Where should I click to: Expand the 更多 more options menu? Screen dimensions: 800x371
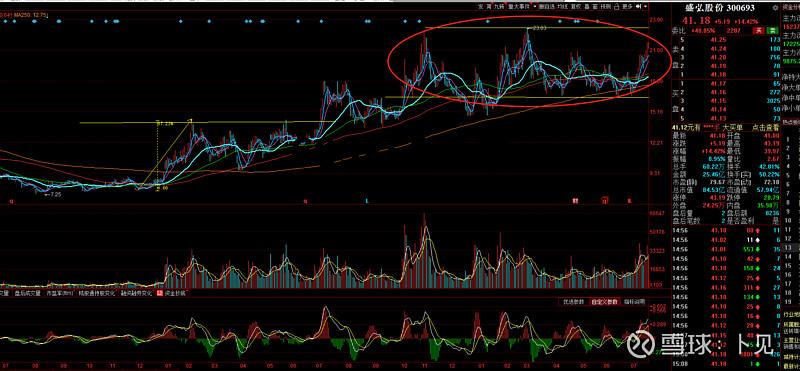click(627, 7)
